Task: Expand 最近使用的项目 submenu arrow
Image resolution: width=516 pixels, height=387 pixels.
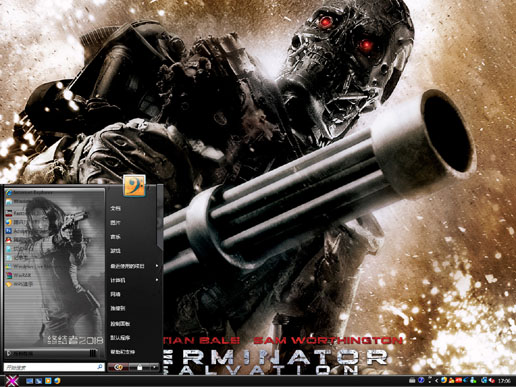Action: [x=157, y=266]
